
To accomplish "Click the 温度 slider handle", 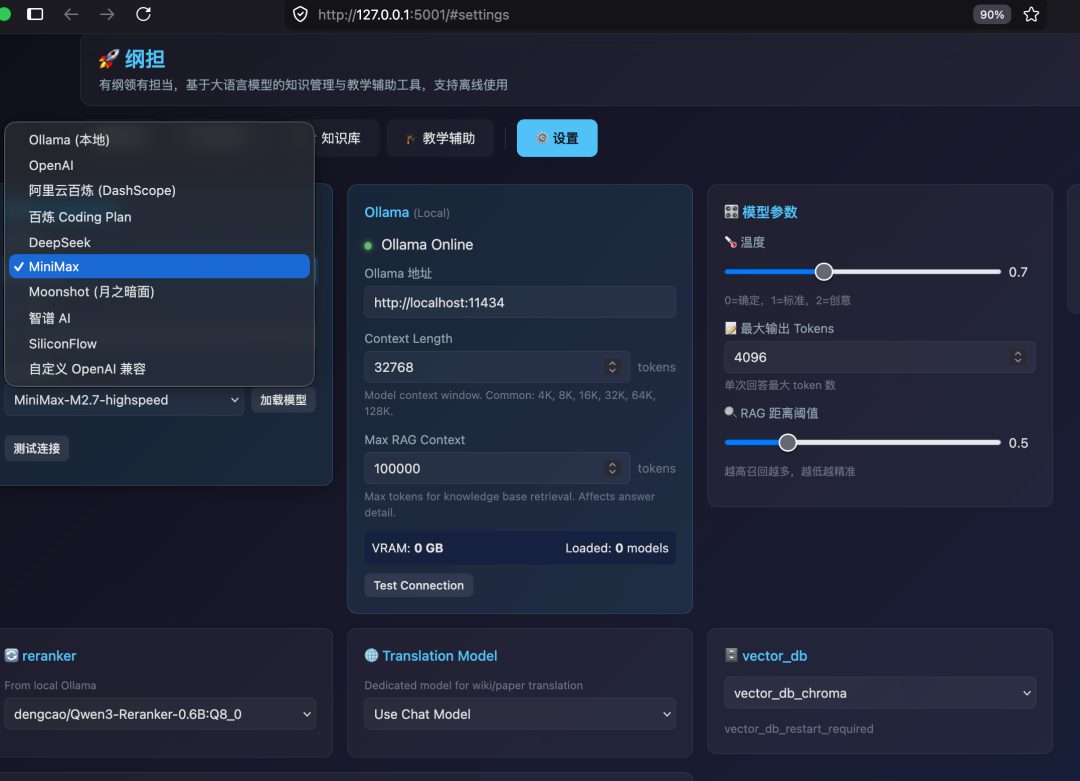I will (823, 272).
